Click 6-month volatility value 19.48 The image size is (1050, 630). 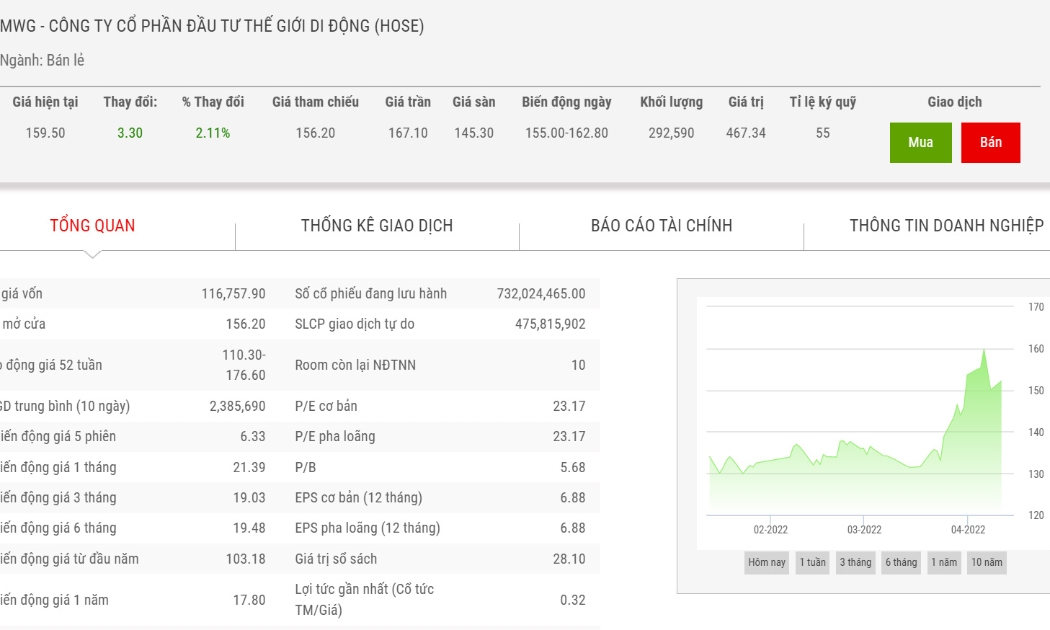(x=249, y=528)
